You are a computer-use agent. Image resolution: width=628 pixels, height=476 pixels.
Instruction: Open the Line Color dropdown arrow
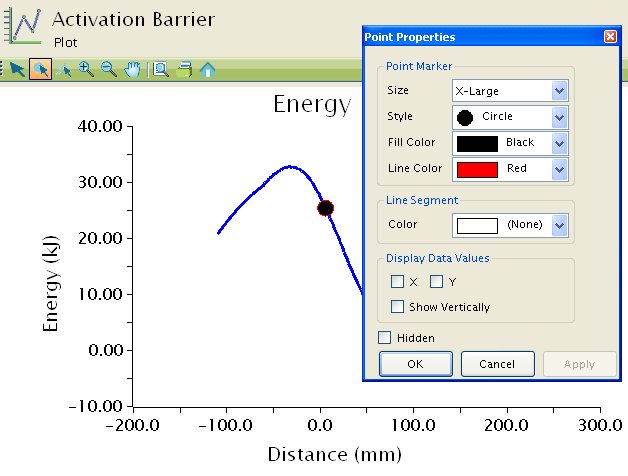point(560,169)
